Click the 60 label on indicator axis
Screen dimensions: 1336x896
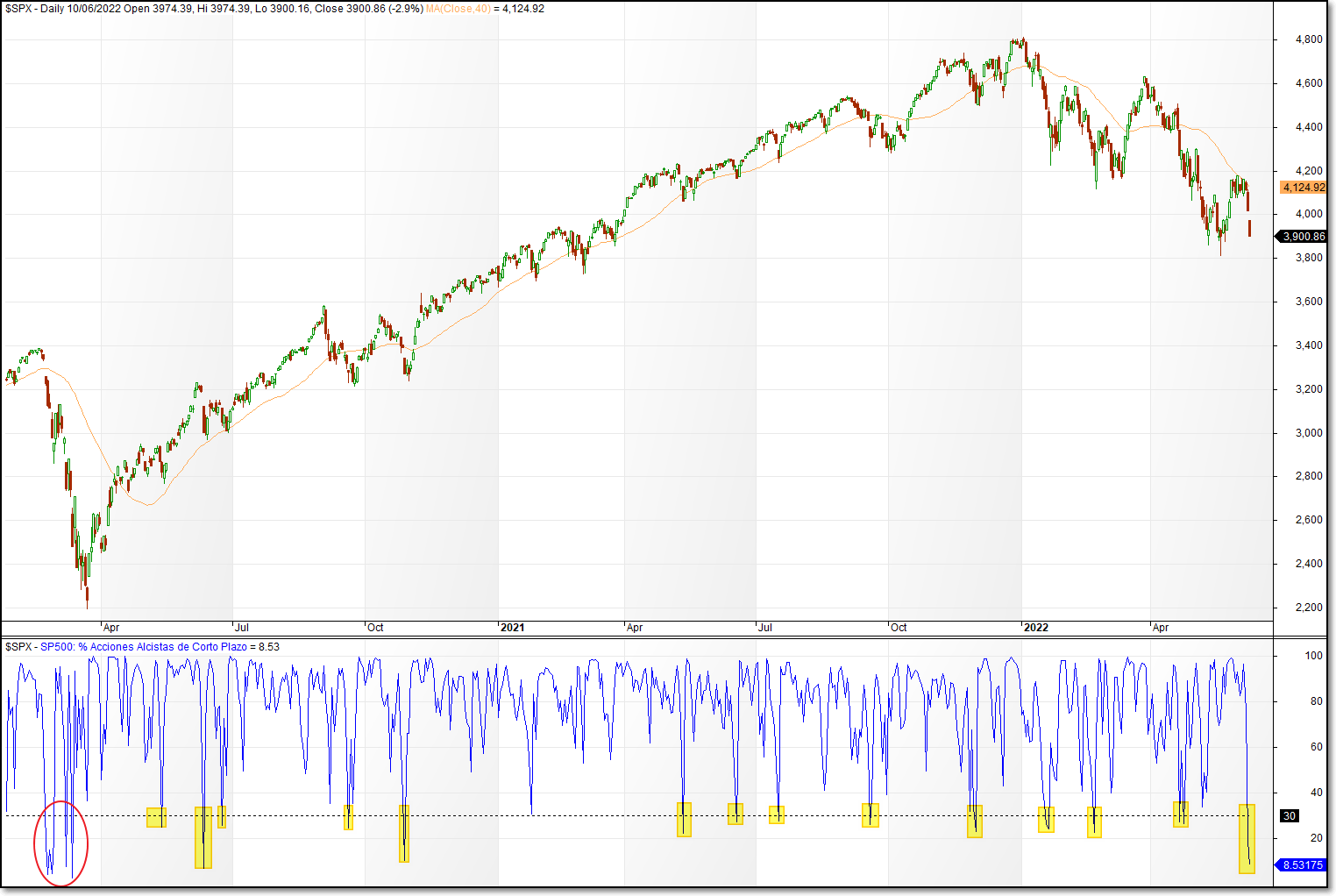click(1317, 747)
